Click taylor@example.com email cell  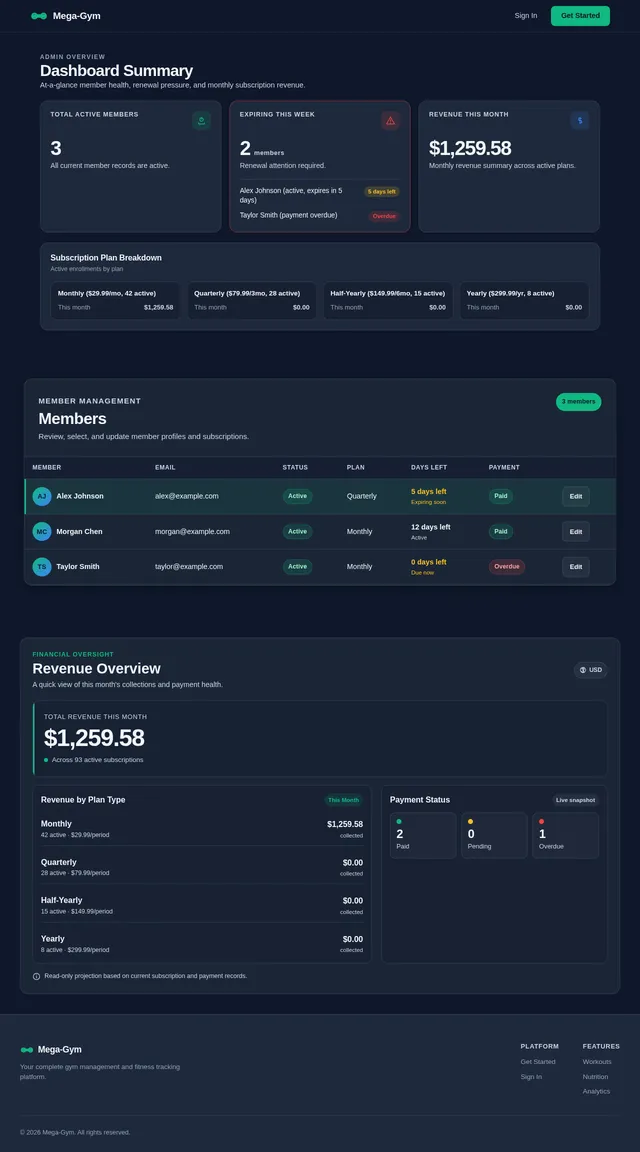click(x=189, y=566)
